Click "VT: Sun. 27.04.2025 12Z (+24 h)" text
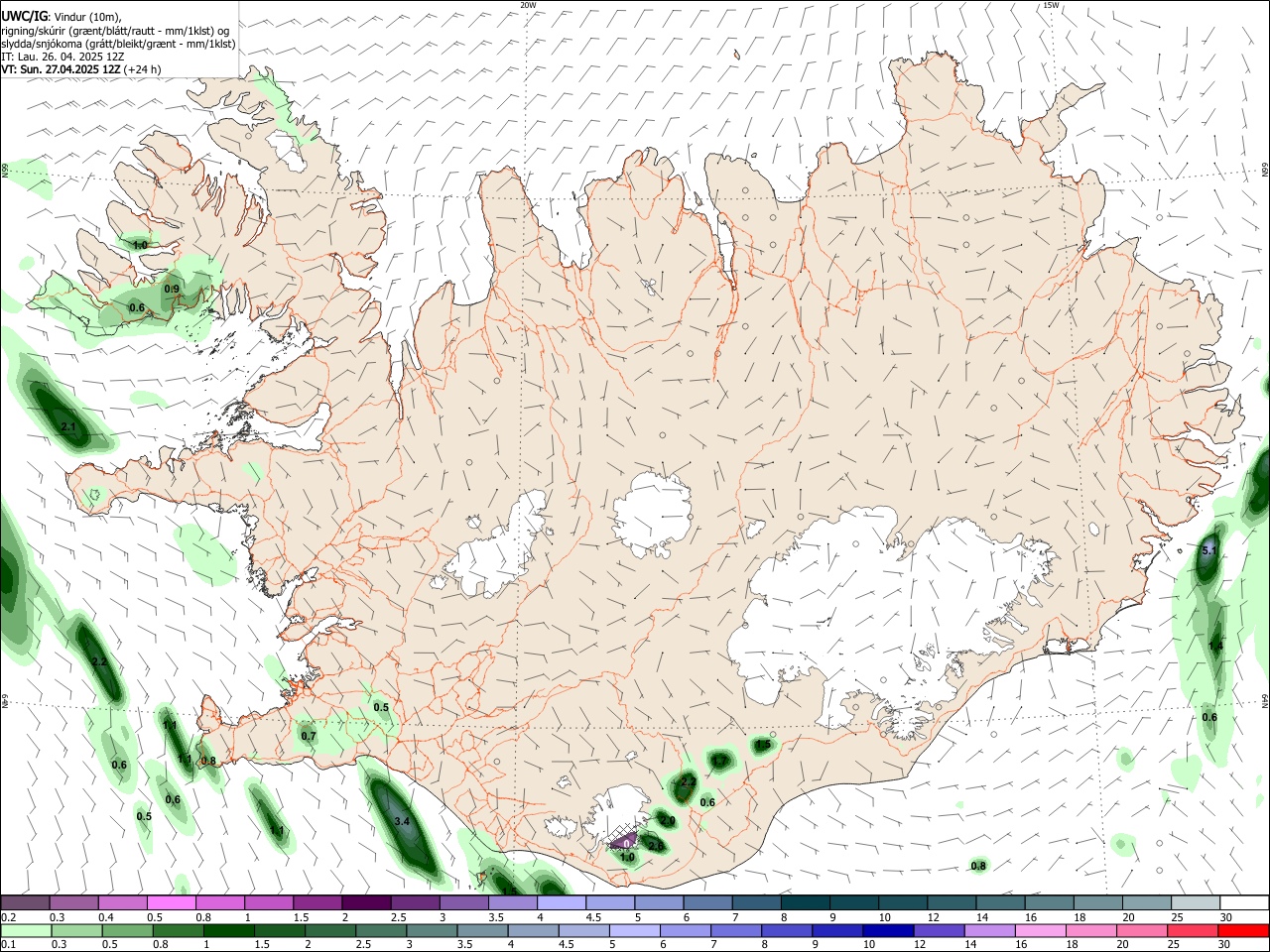This screenshot has height=952, width=1270. (80, 69)
